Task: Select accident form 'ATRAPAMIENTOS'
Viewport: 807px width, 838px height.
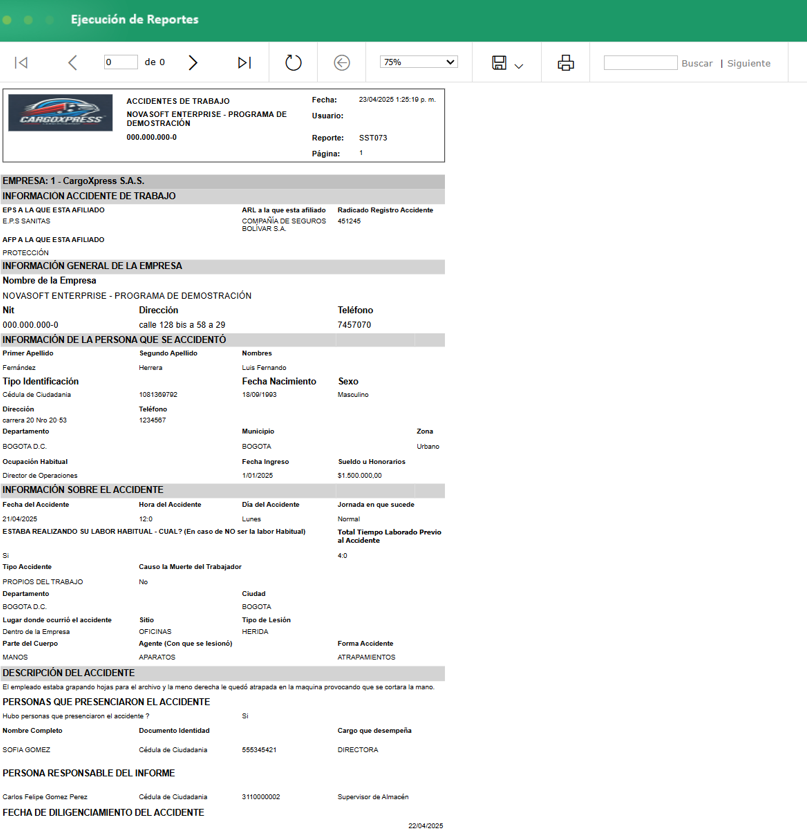Action: click(x=367, y=657)
